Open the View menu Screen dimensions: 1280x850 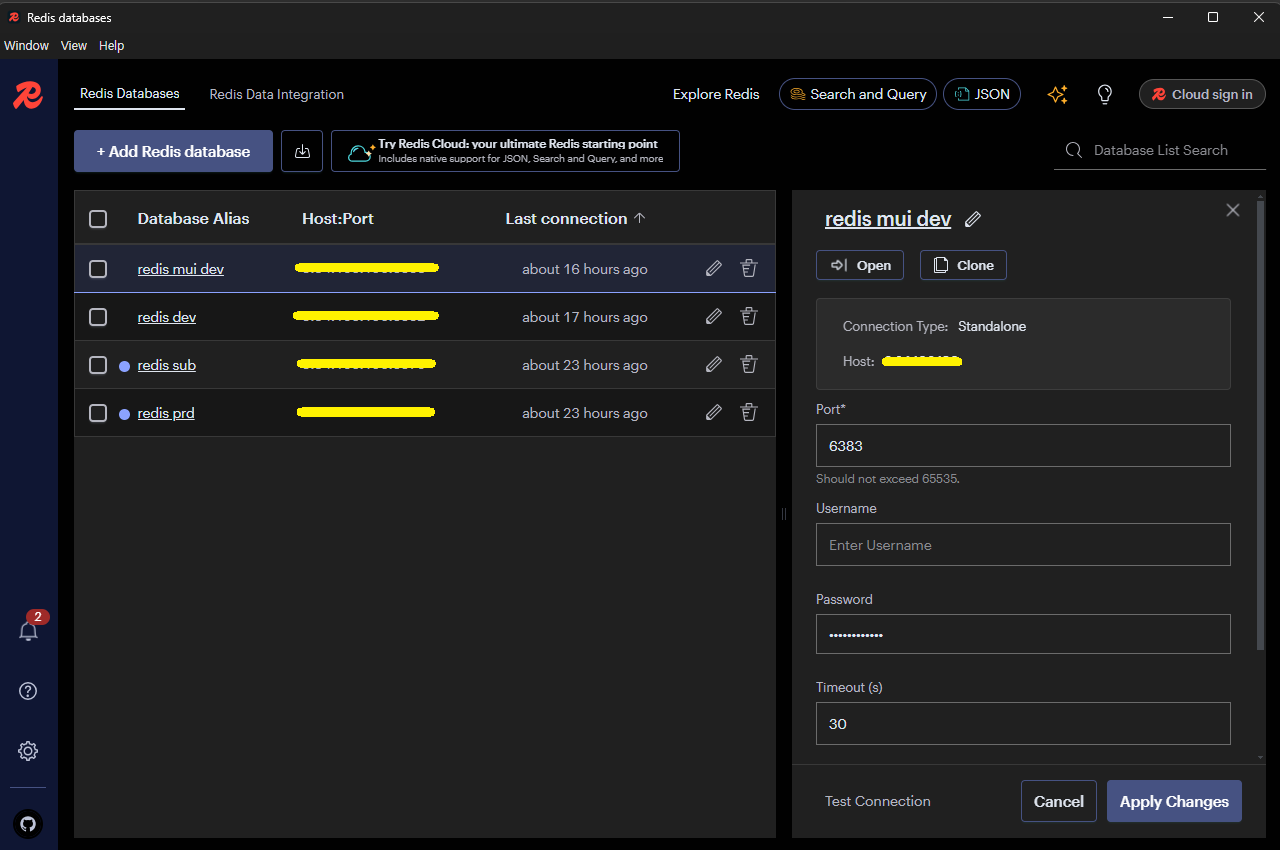click(x=74, y=46)
